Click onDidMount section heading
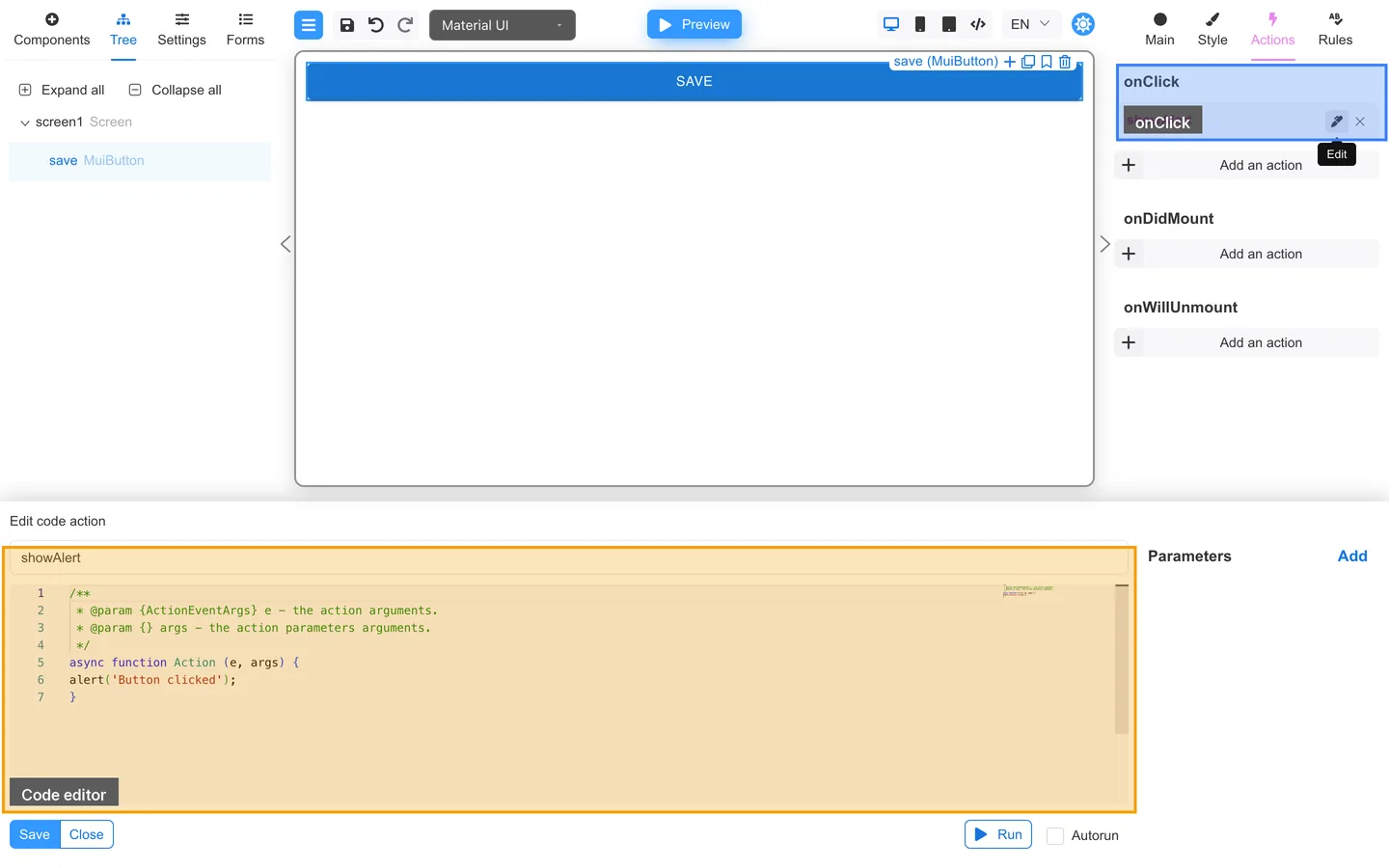This screenshot has height=868, width=1389. 1169,219
